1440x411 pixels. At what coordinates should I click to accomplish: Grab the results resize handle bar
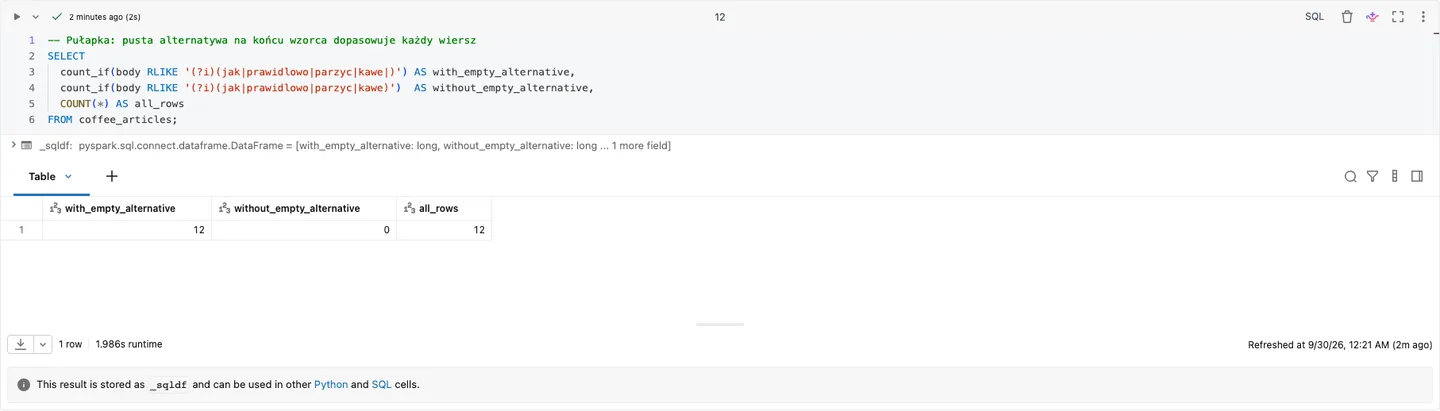tap(720, 324)
